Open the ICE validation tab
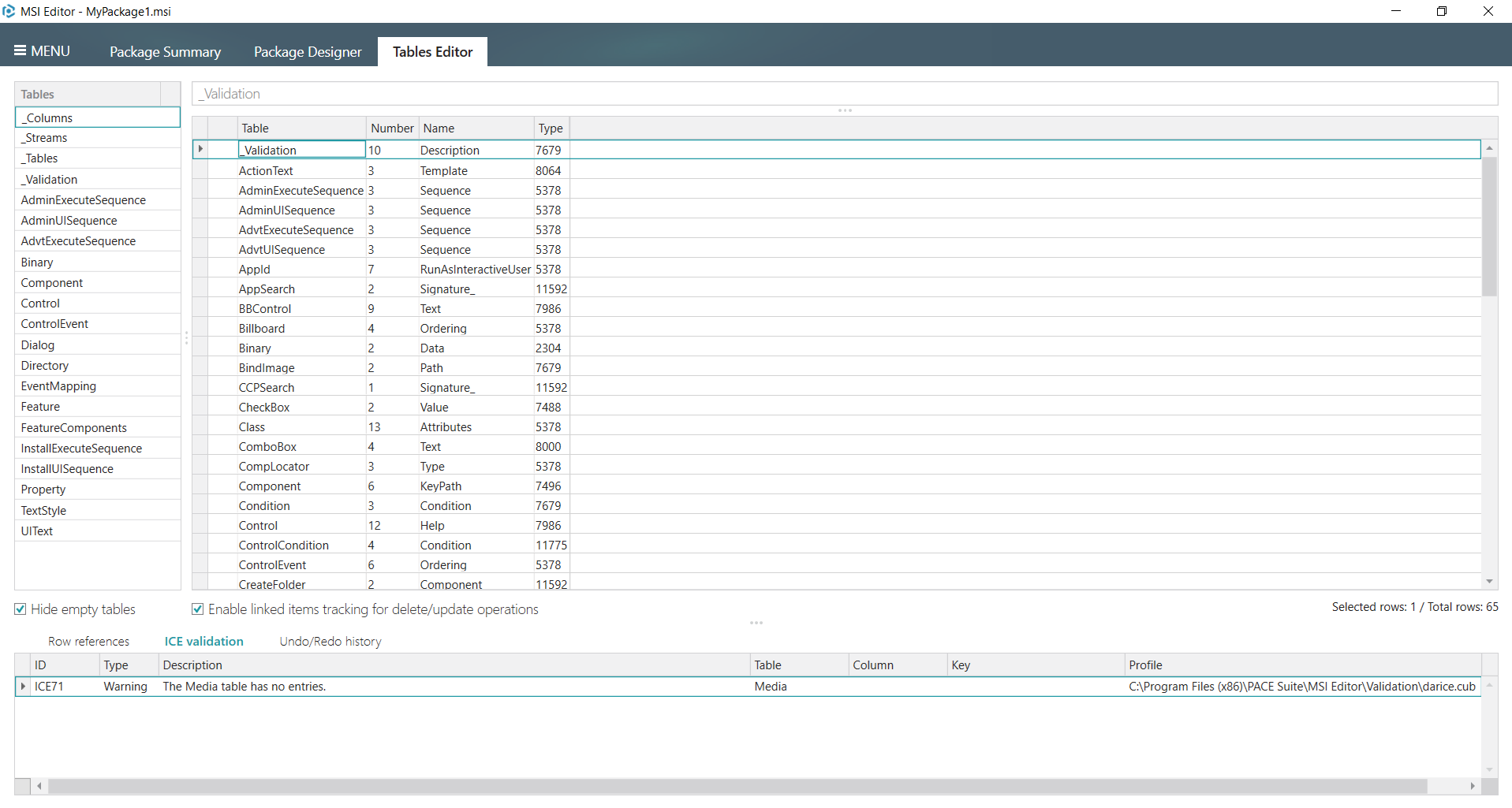1512x808 pixels. [x=203, y=642]
